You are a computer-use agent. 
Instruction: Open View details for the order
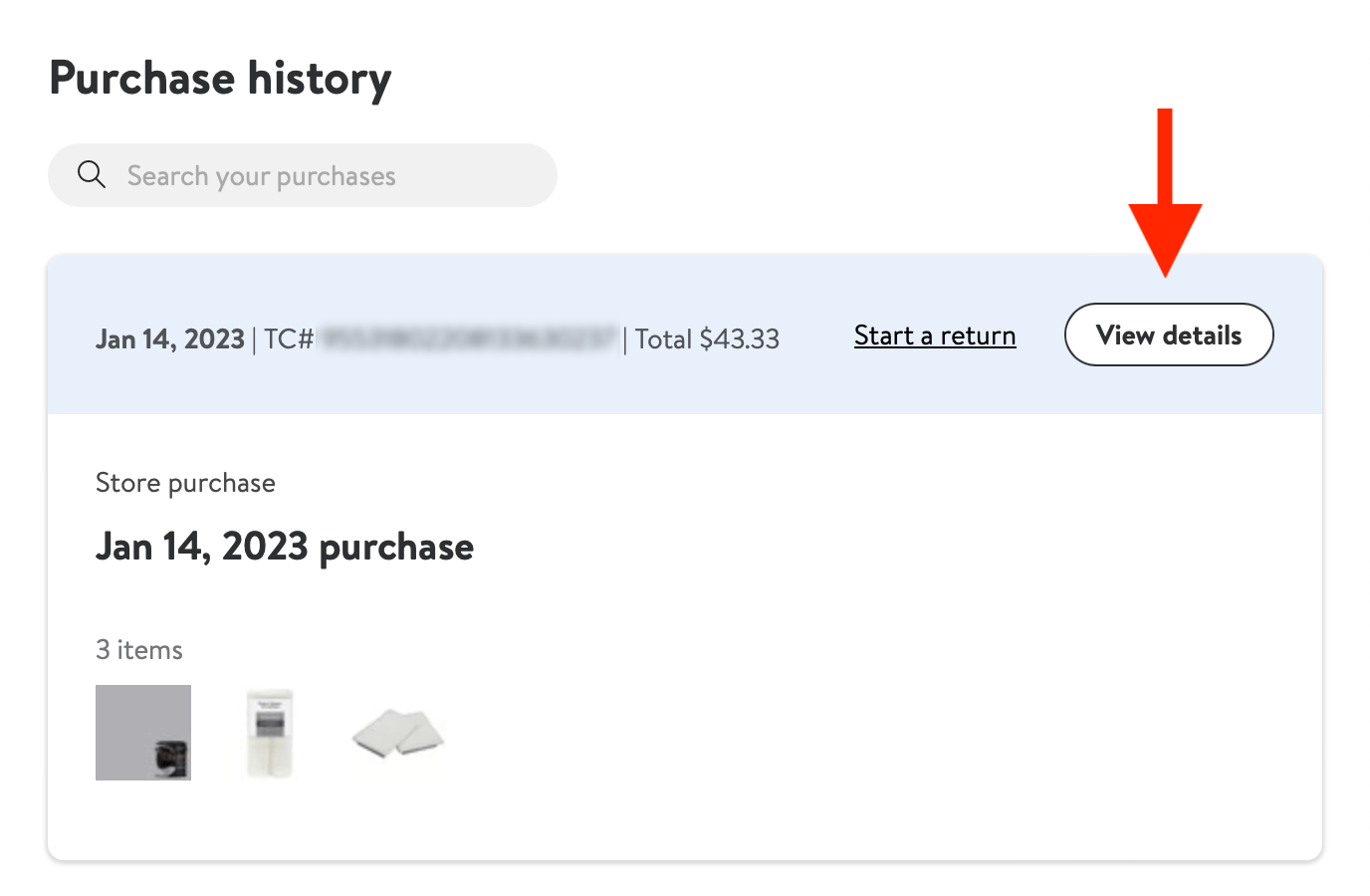point(1169,336)
